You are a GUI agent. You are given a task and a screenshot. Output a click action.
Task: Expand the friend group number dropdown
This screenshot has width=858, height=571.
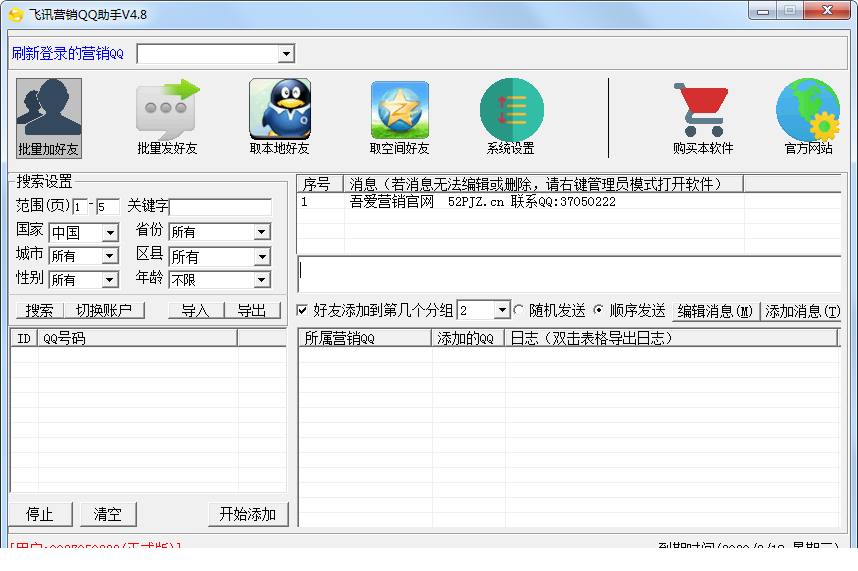tap(502, 311)
